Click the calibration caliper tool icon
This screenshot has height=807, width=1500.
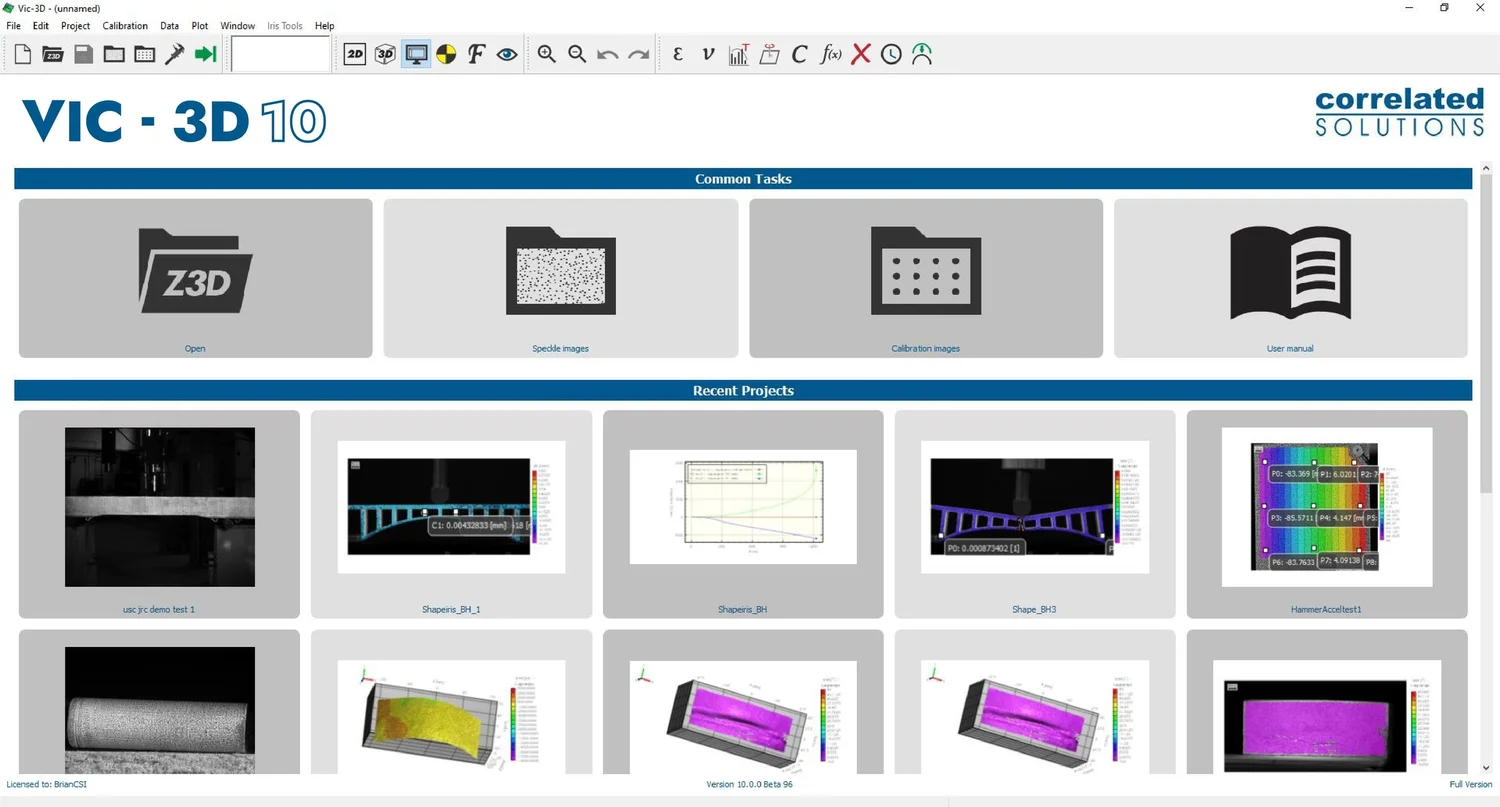tap(174, 54)
